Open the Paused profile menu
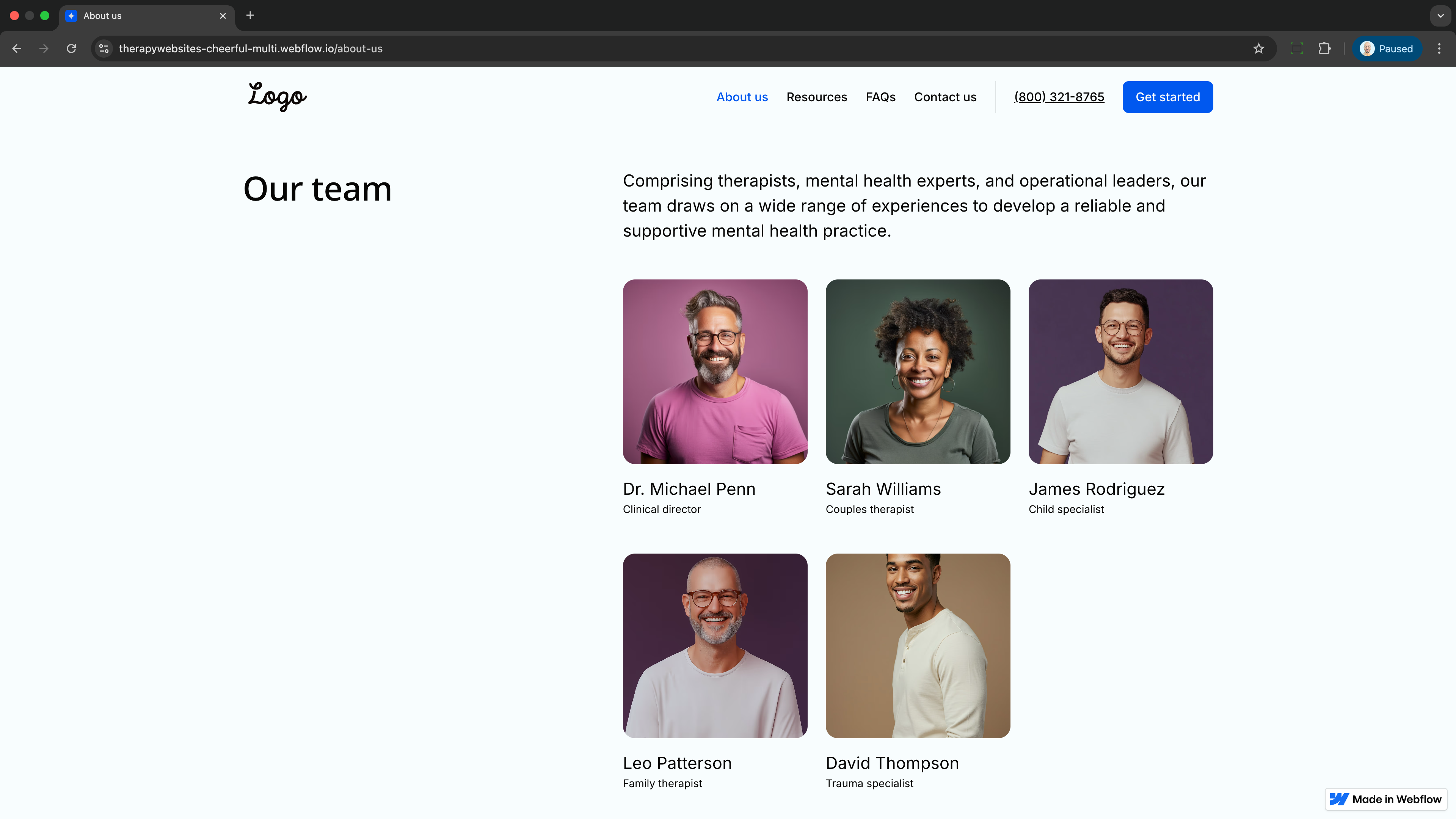 (x=1387, y=49)
